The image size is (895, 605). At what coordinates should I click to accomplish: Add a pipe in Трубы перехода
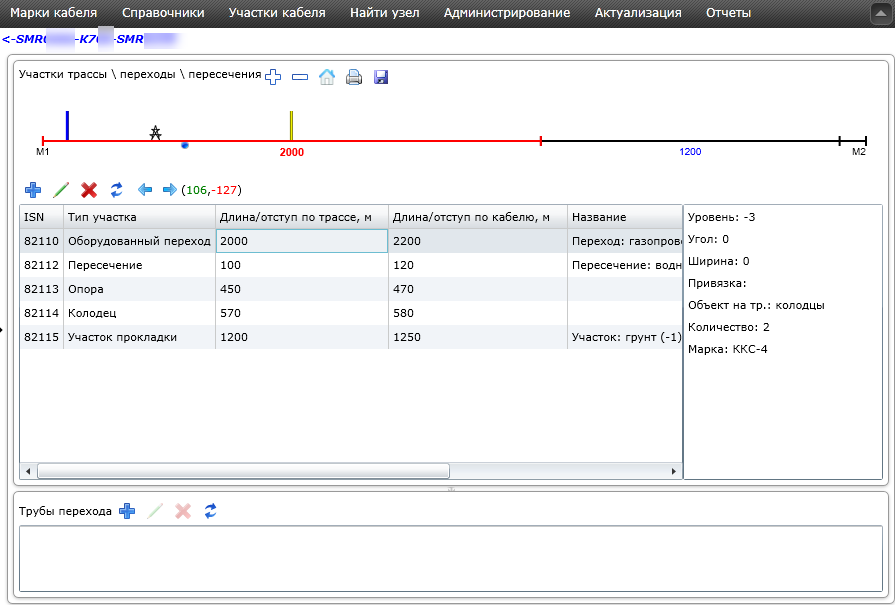click(127, 511)
